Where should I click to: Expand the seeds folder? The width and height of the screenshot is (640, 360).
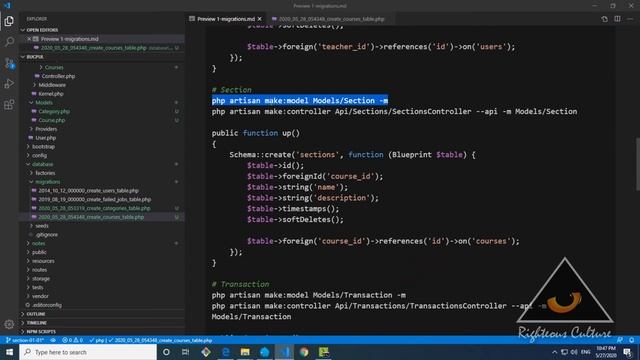[x=42, y=226]
